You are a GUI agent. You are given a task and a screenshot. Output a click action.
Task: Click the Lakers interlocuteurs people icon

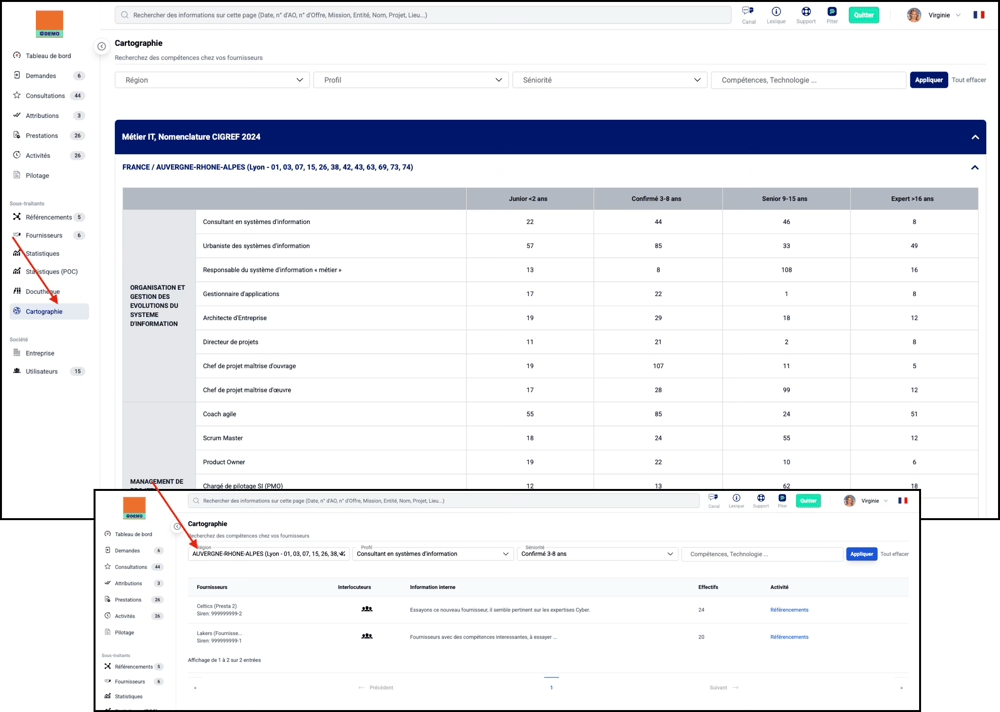point(367,636)
